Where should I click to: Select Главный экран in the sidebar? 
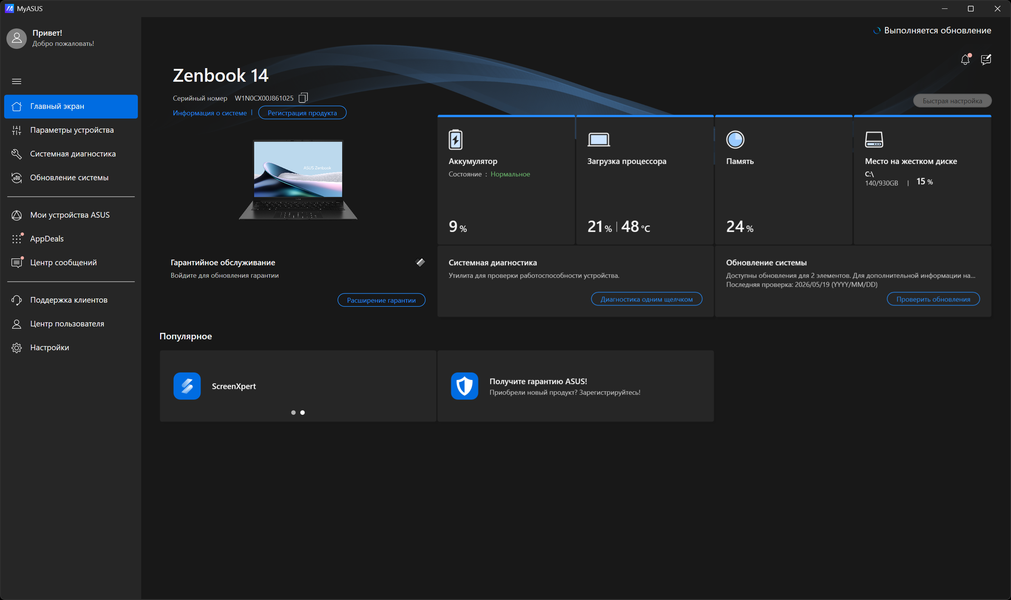click(x=71, y=106)
